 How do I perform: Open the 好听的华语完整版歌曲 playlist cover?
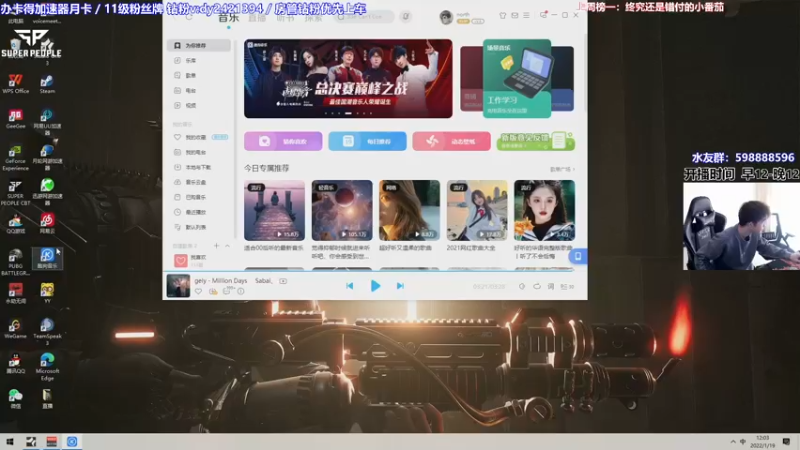pos(544,210)
